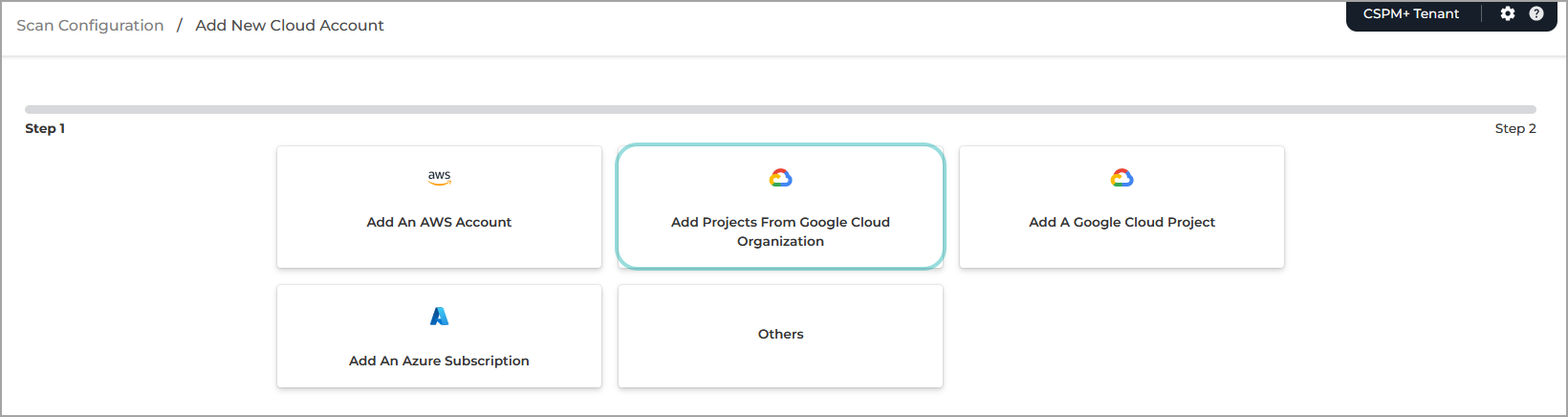The height and width of the screenshot is (417, 1568).
Task: Click the Google Cloud Organization card logo
Action: pyautogui.click(x=780, y=178)
